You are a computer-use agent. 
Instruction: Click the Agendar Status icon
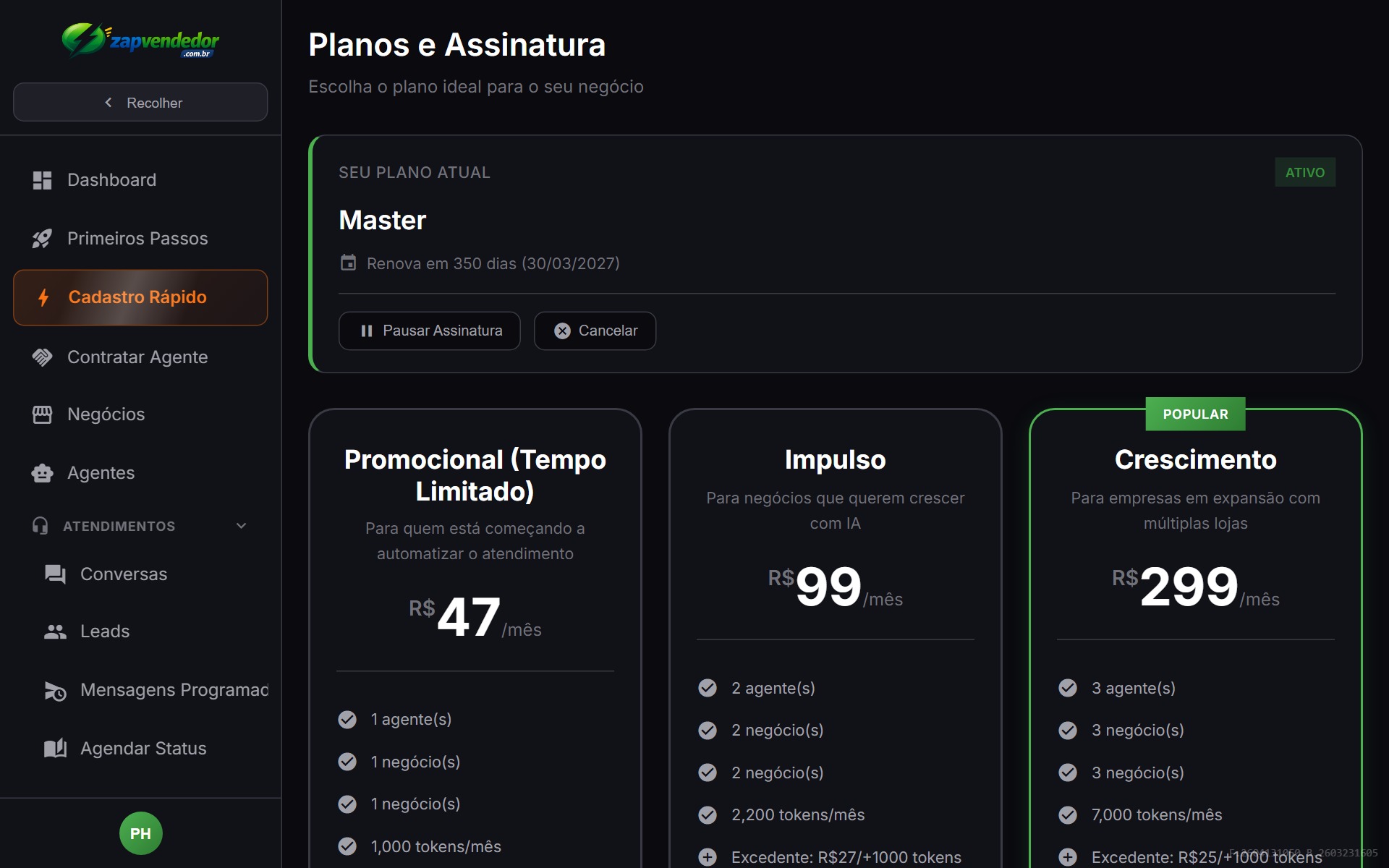tap(55, 749)
